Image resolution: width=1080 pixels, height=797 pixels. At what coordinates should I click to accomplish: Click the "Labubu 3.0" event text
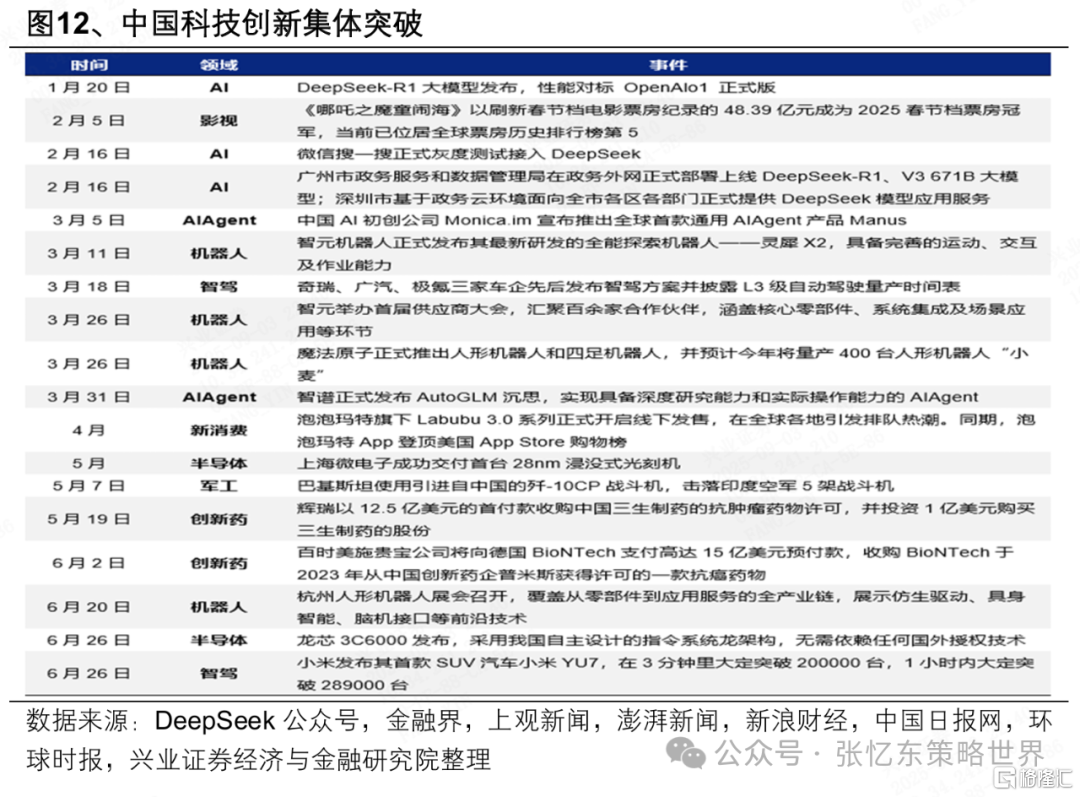point(666,431)
